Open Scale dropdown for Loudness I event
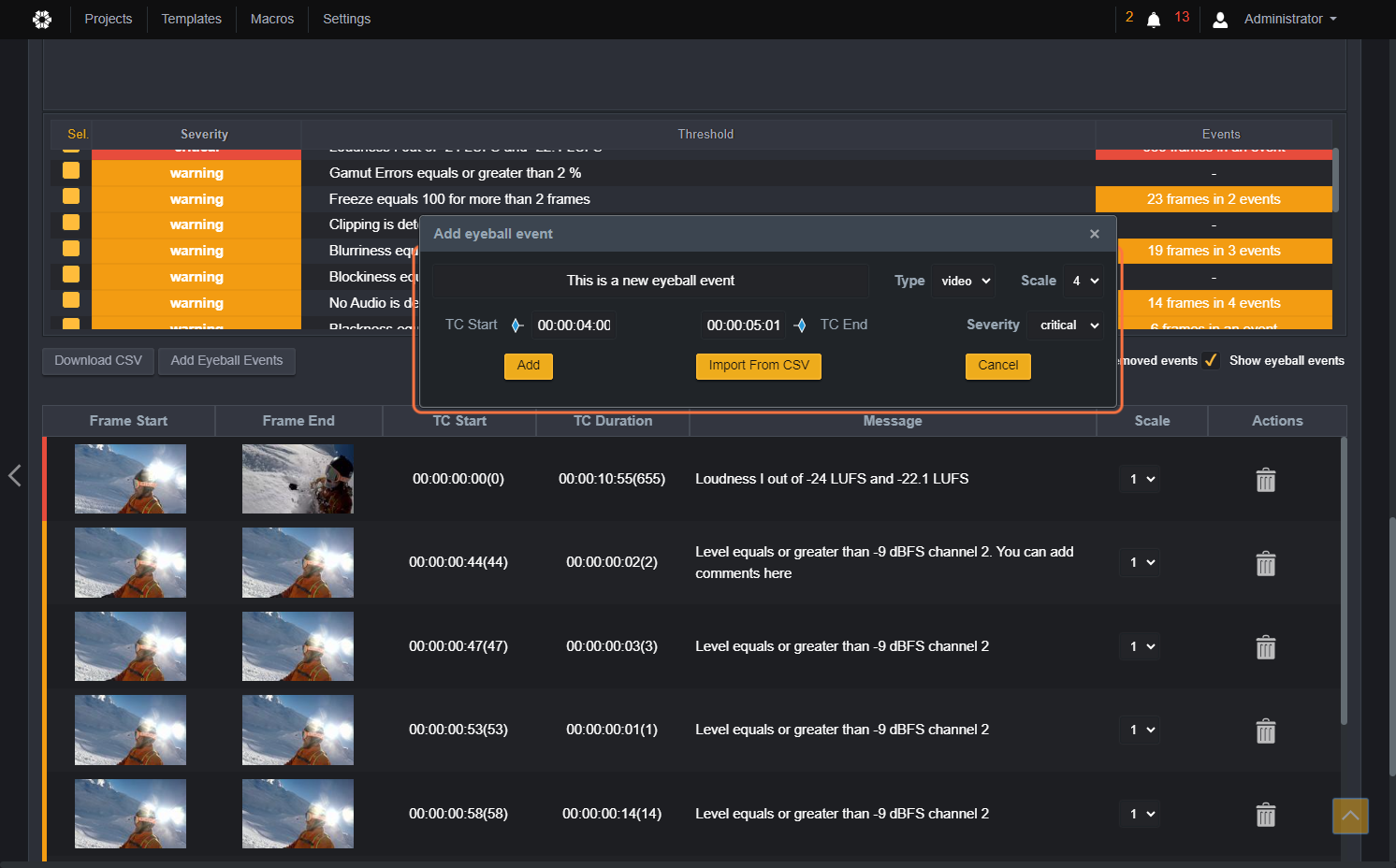The image size is (1396, 868). tap(1140, 479)
